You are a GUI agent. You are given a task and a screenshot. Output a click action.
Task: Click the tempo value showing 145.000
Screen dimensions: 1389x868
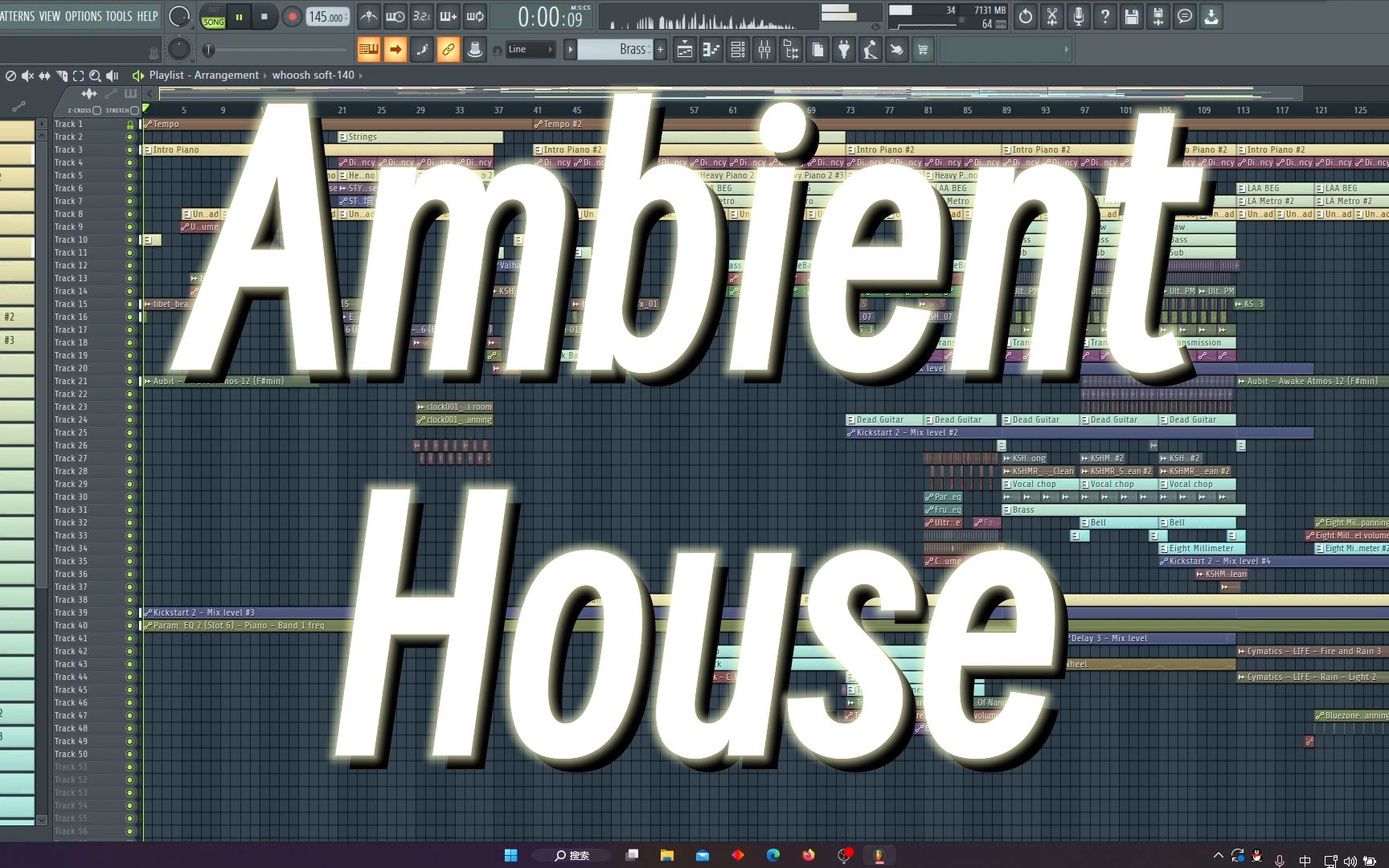(x=326, y=16)
